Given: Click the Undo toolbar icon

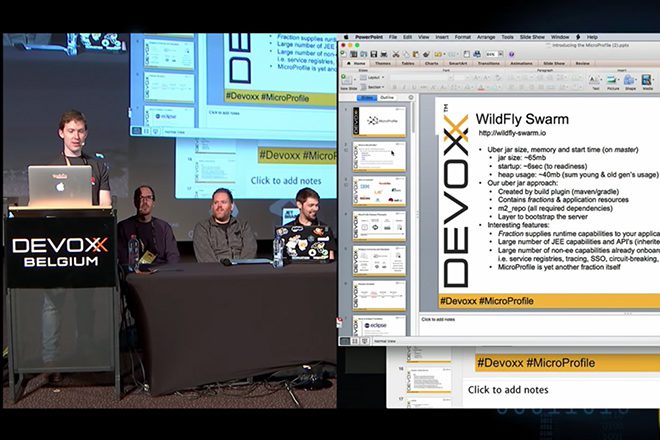Looking at the screenshot, I should tap(438, 54).
